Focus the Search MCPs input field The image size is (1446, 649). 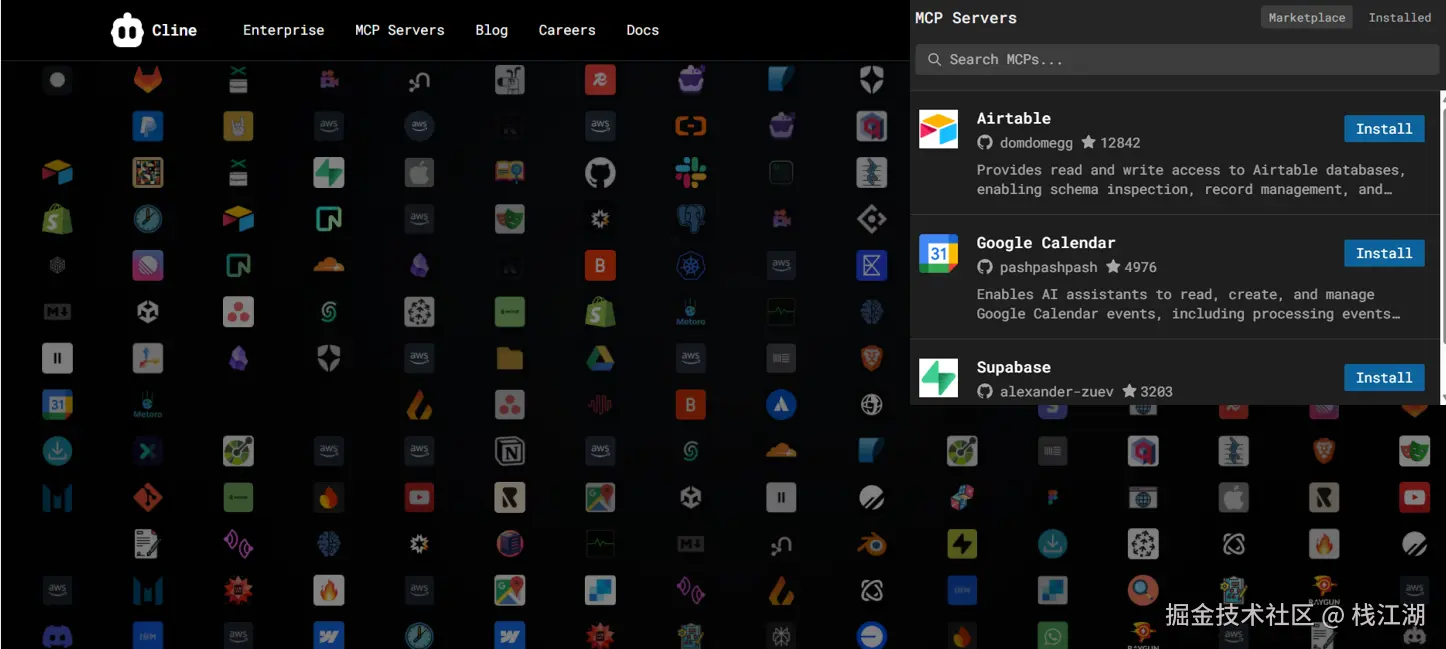1177,60
